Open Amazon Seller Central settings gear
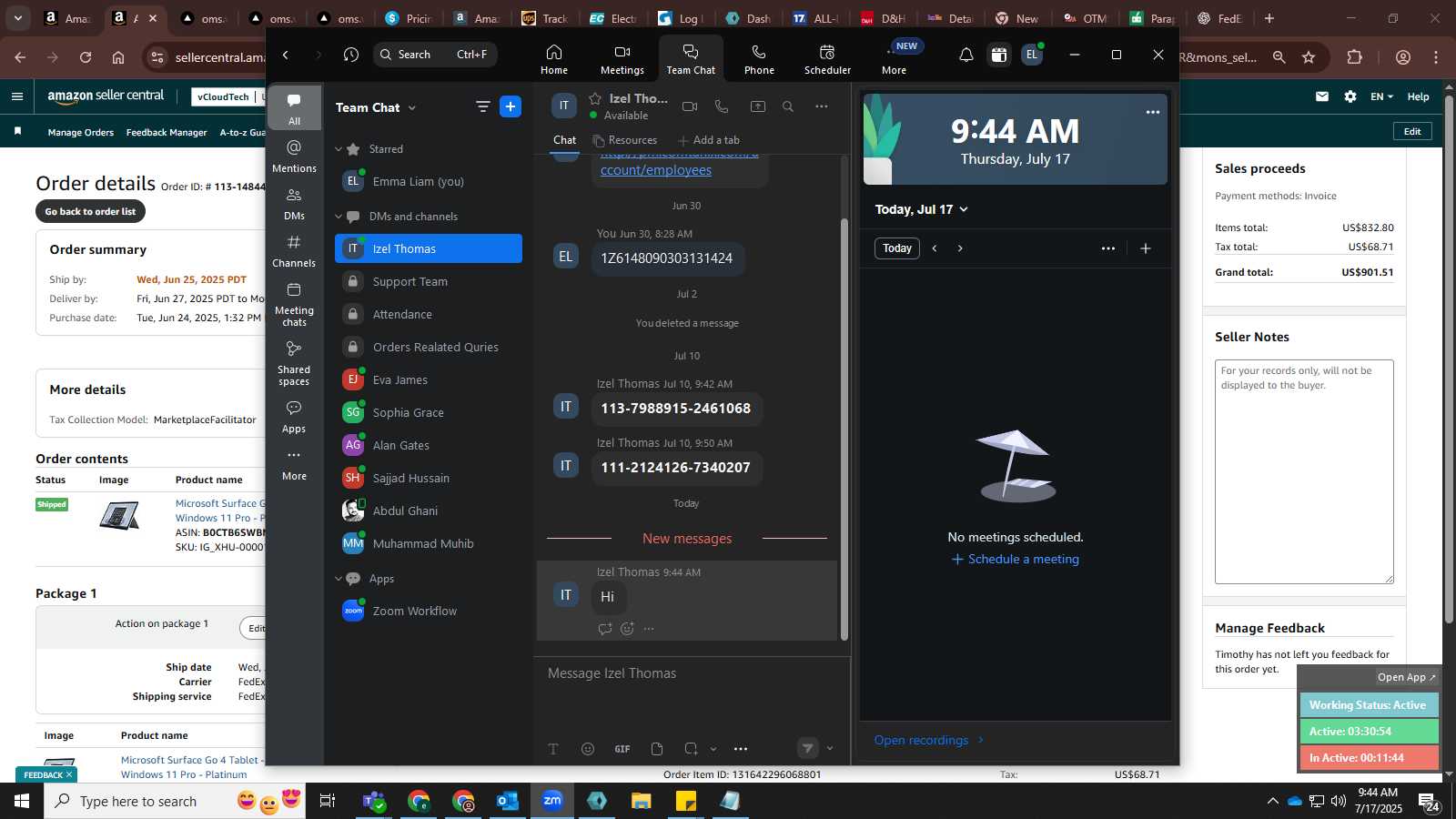The image size is (1456, 819). click(1350, 96)
